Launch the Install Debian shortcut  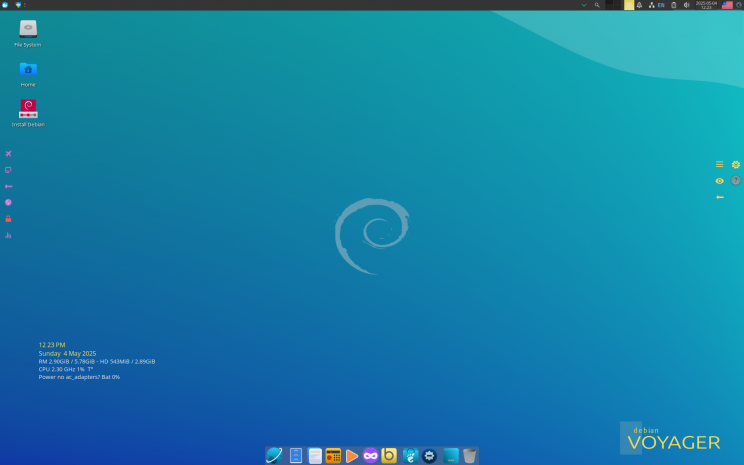(28, 113)
